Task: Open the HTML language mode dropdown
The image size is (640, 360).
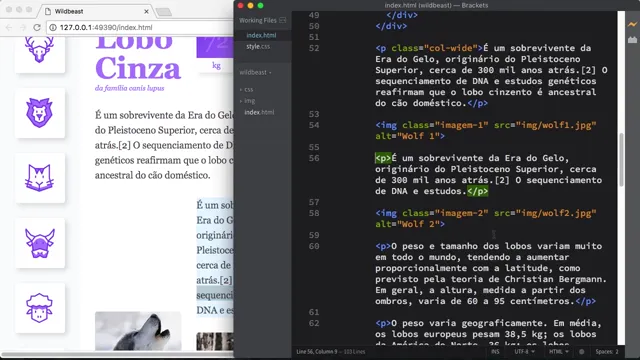Action: click(558, 351)
